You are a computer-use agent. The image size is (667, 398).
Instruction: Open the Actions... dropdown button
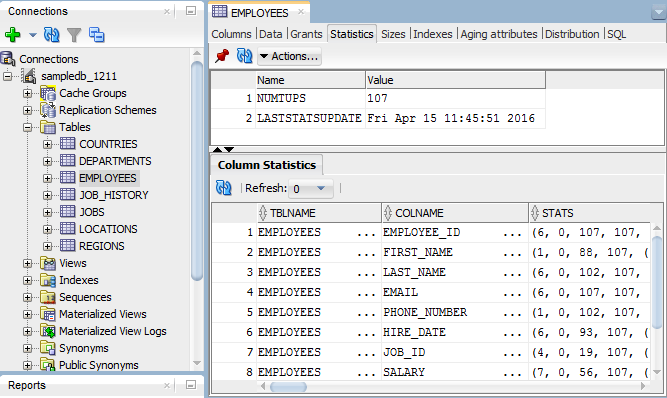289,56
